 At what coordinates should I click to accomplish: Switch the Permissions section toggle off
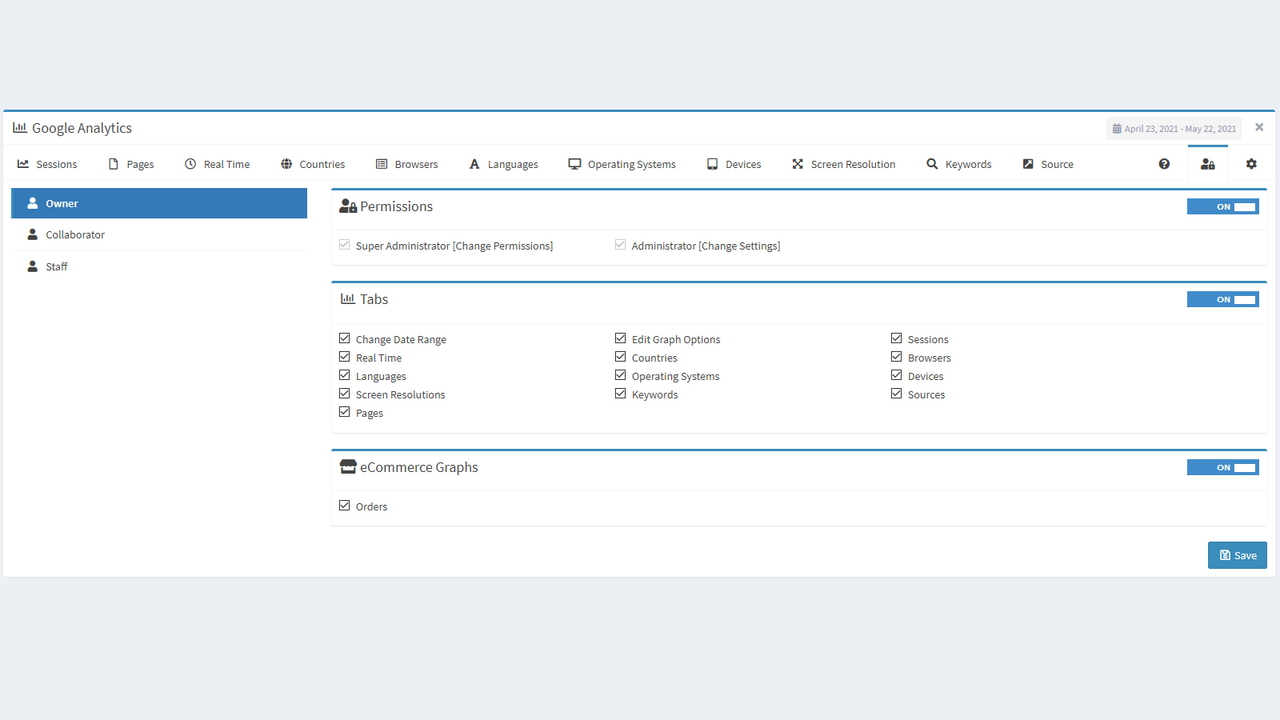pos(1222,206)
